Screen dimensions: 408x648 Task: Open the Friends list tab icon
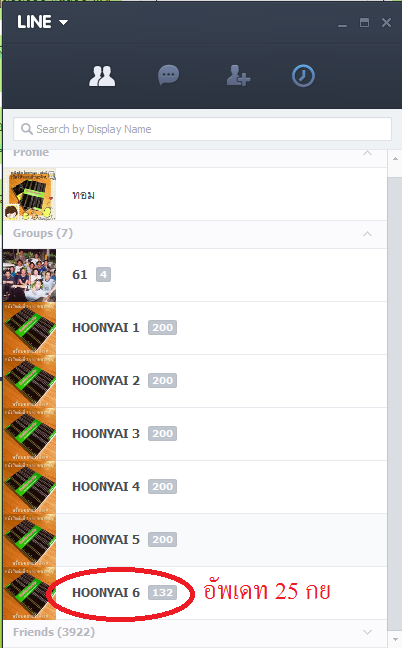coord(102,76)
